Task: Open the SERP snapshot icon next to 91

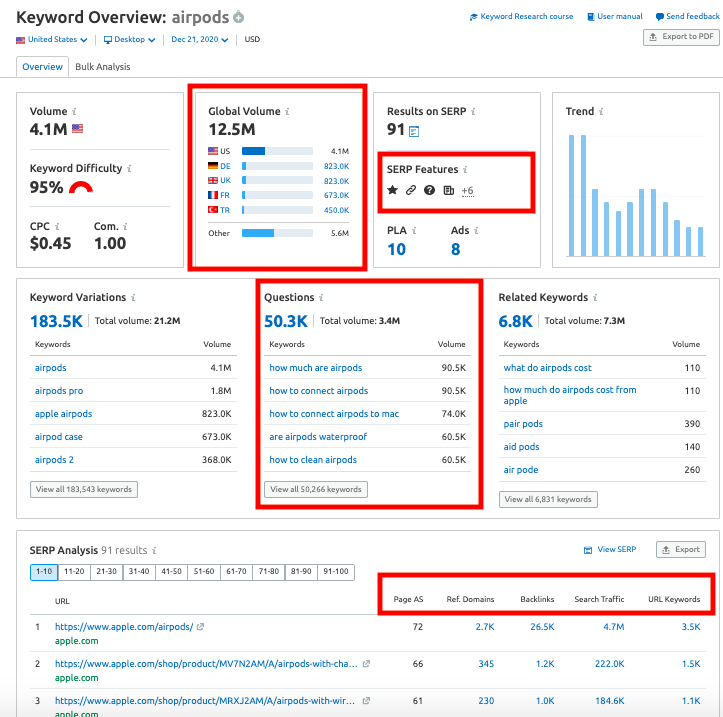Action: 414,132
